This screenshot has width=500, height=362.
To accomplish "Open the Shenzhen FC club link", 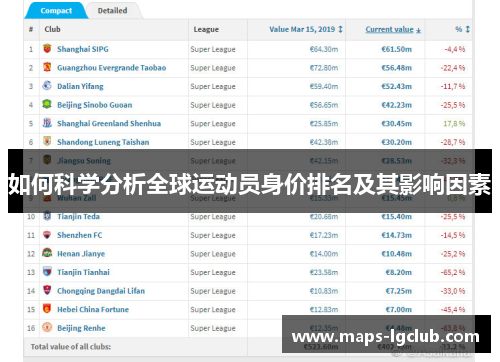I will pyautogui.click(x=80, y=235).
